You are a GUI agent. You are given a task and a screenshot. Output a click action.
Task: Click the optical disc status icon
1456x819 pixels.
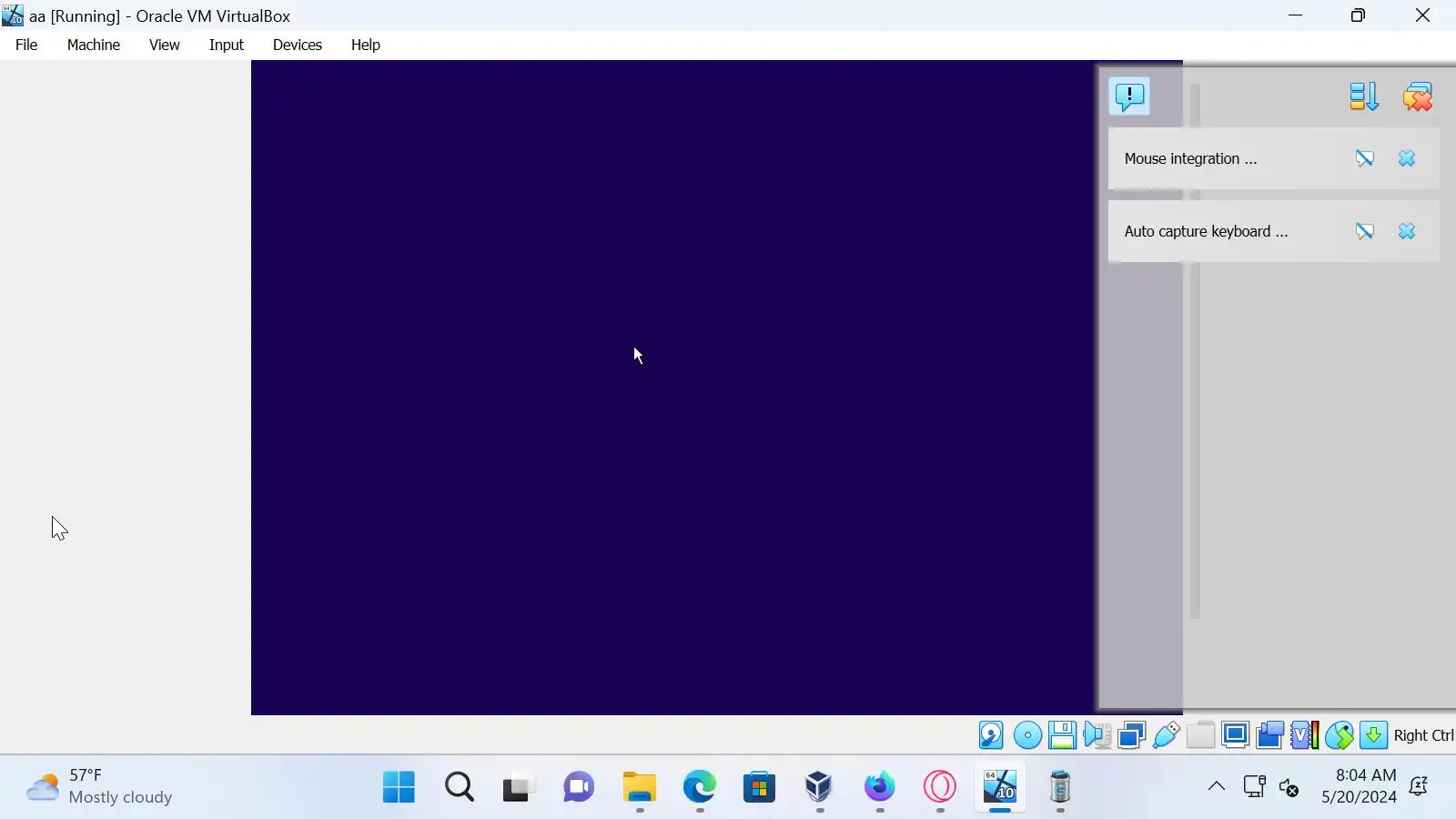click(x=1027, y=735)
